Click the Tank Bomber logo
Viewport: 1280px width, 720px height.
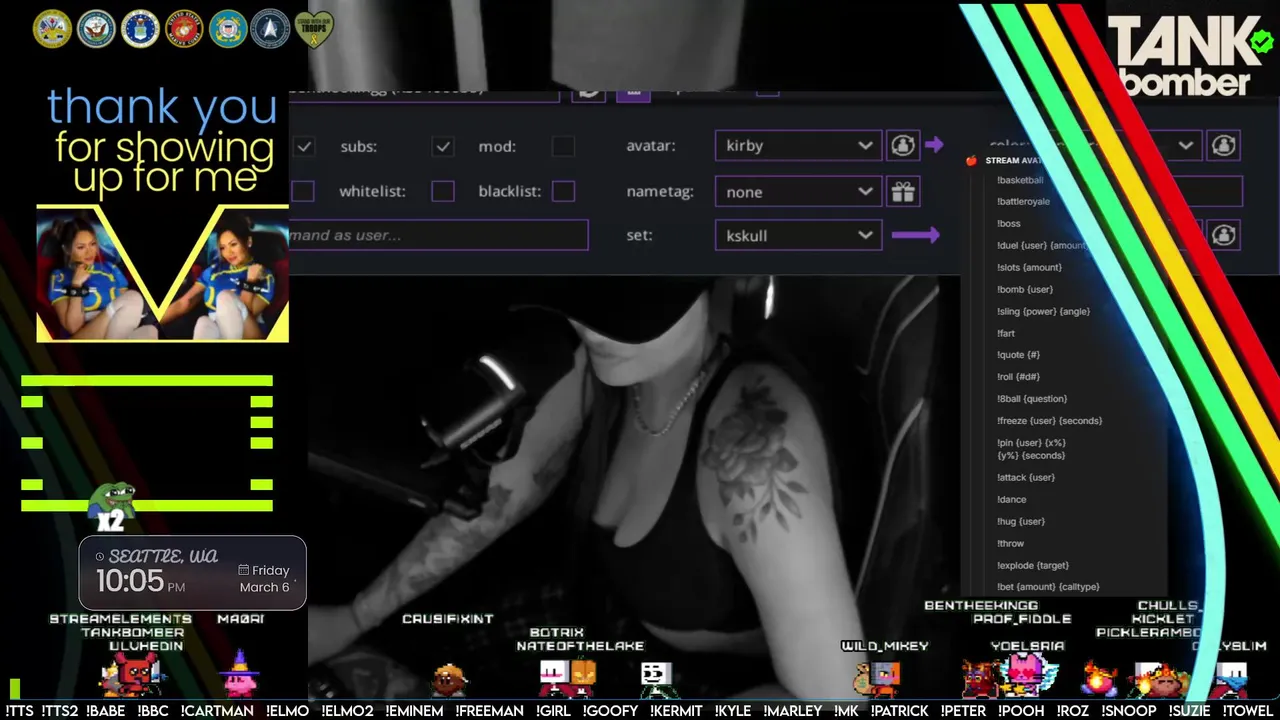tap(1185, 57)
